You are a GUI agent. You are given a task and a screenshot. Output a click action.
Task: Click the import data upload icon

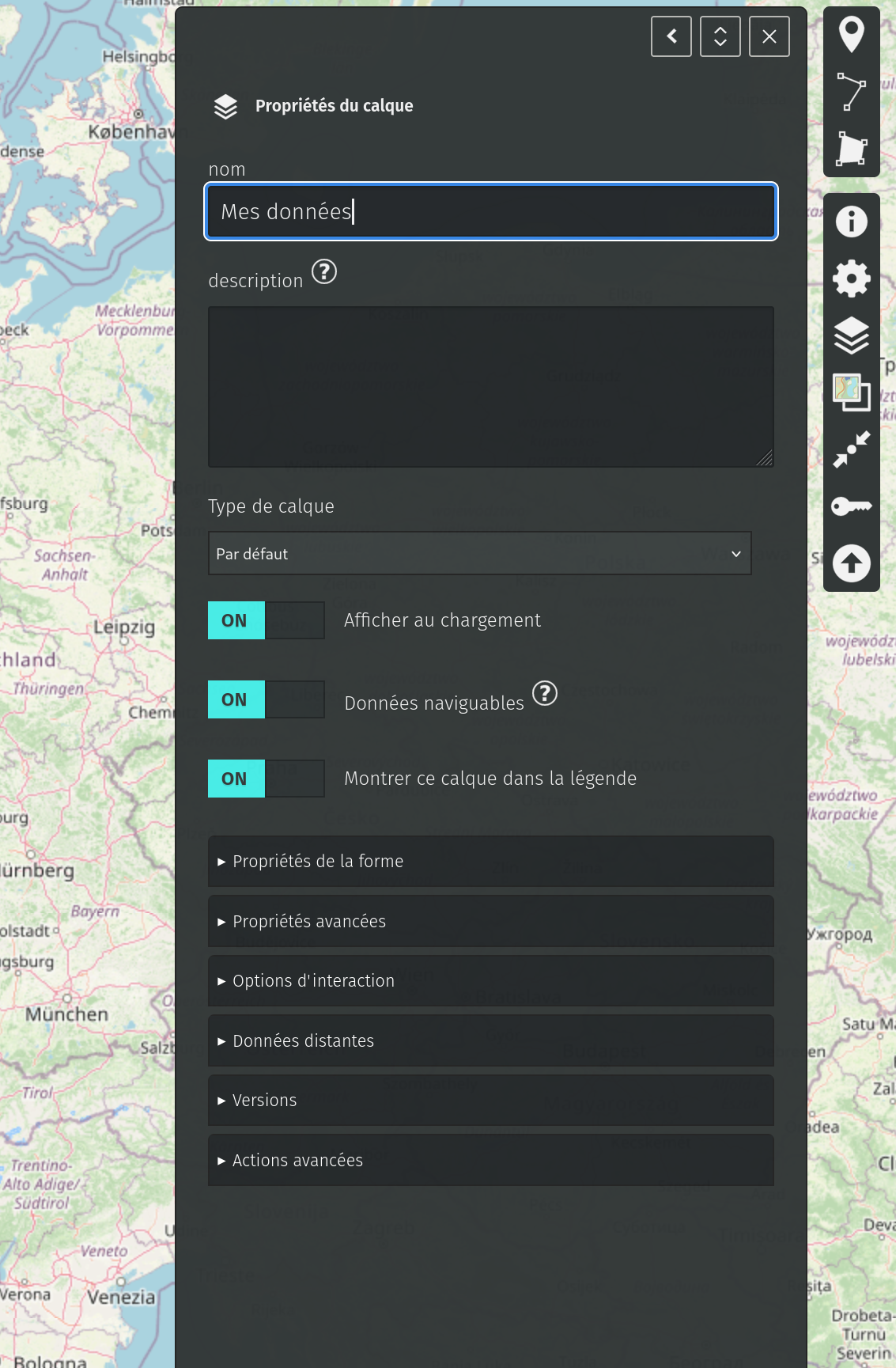click(851, 563)
